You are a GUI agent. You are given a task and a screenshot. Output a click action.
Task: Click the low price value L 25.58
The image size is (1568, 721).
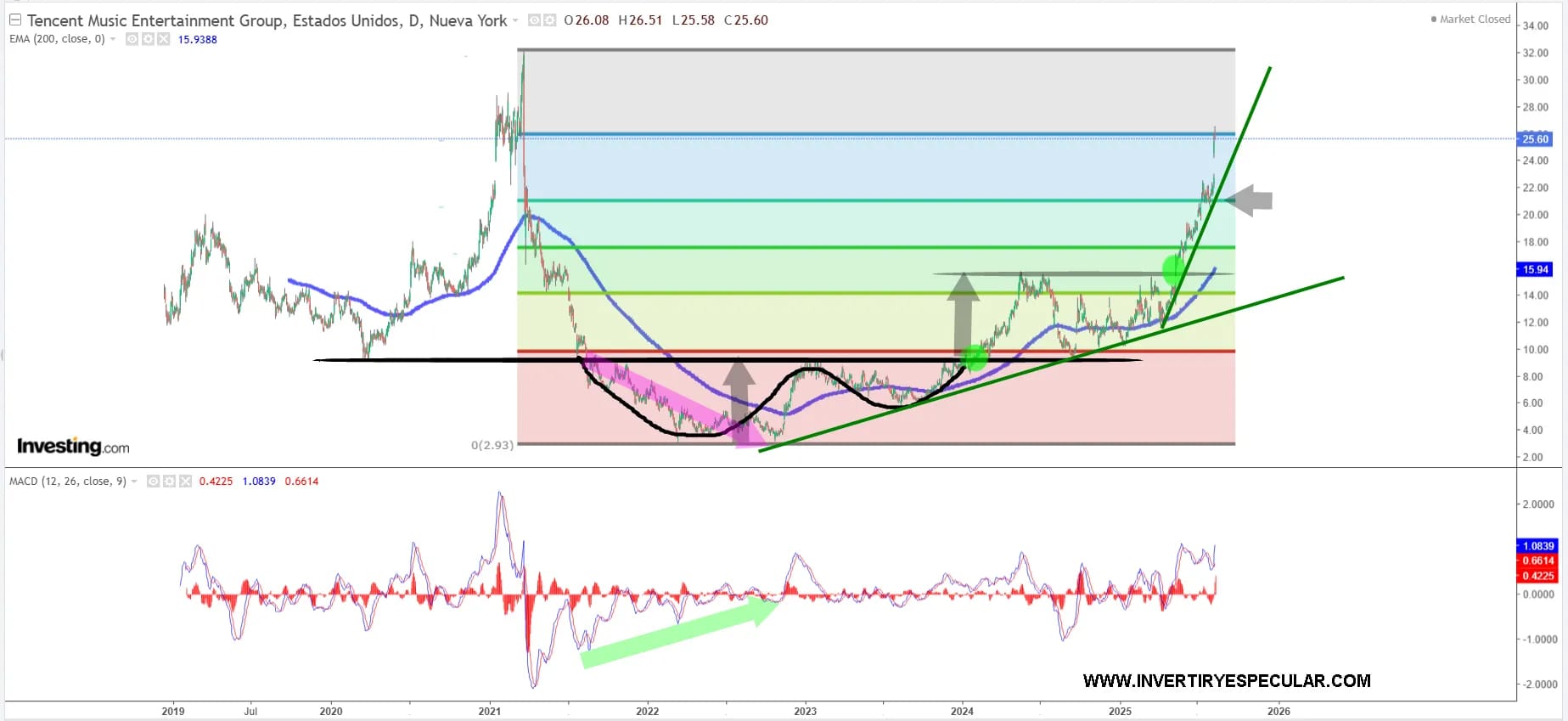[x=693, y=20]
